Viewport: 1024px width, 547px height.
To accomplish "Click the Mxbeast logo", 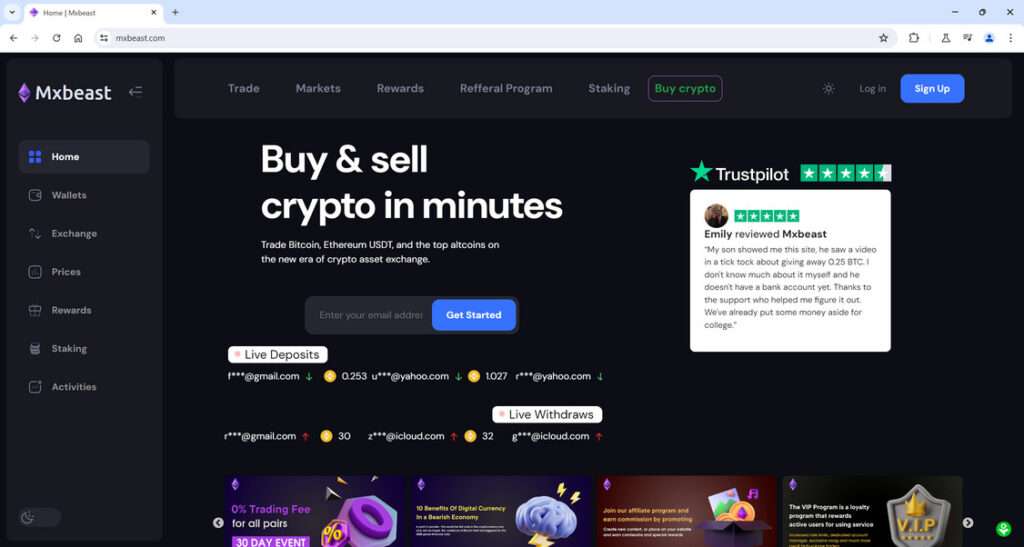I will [x=65, y=93].
